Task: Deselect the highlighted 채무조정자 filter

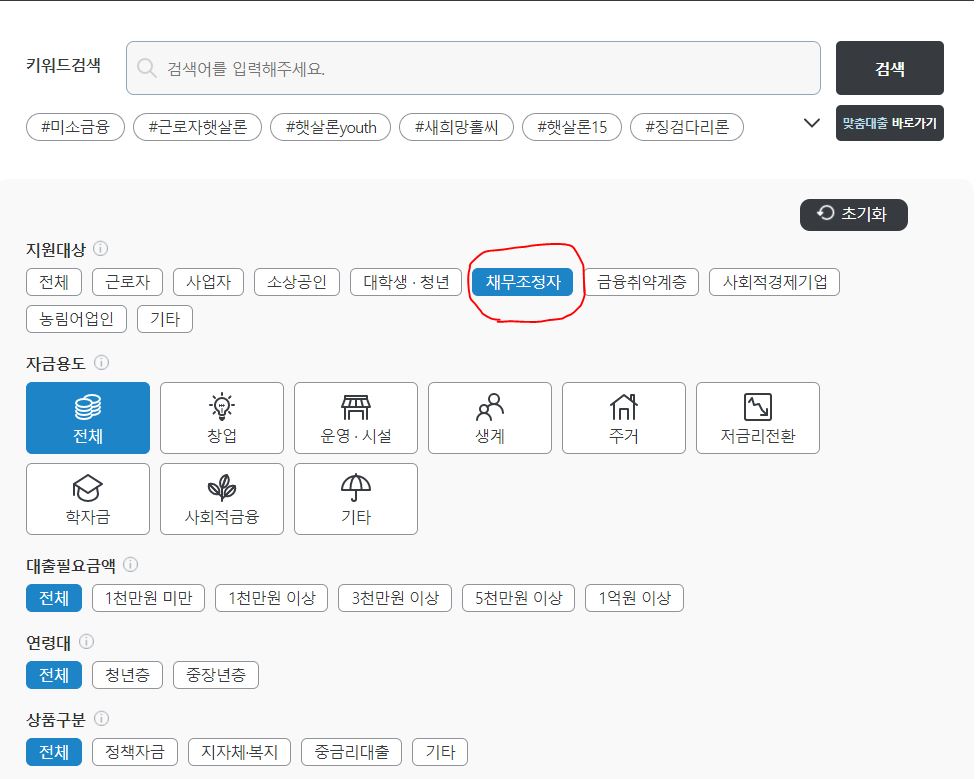Action: click(524, 282)
